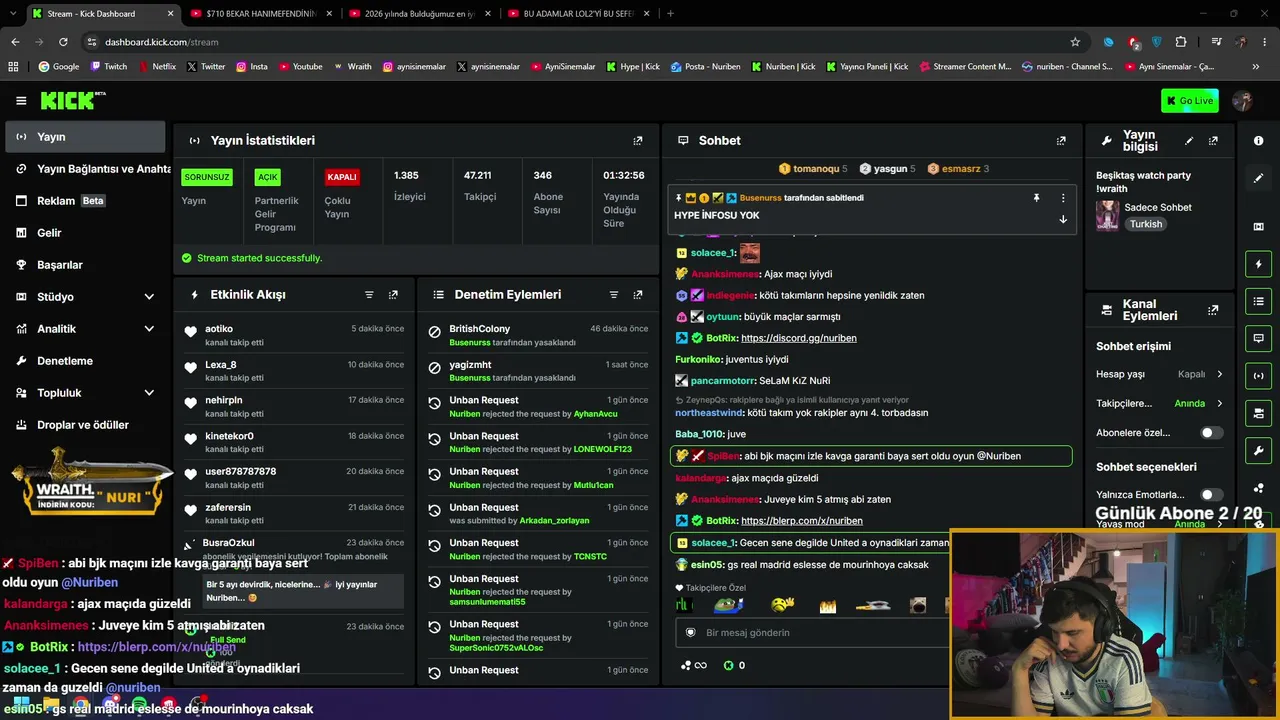Bookmark this page with the star icon
1280x720 pixels.
pos(1075,42)
